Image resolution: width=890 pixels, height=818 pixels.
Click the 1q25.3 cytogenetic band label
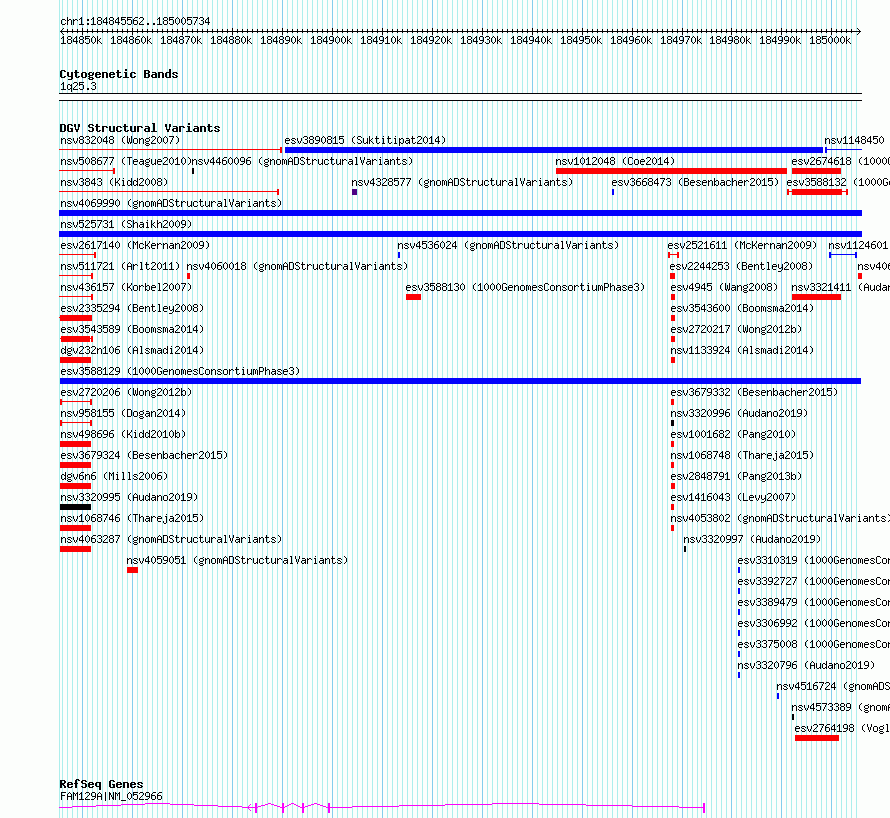(78, 86)
